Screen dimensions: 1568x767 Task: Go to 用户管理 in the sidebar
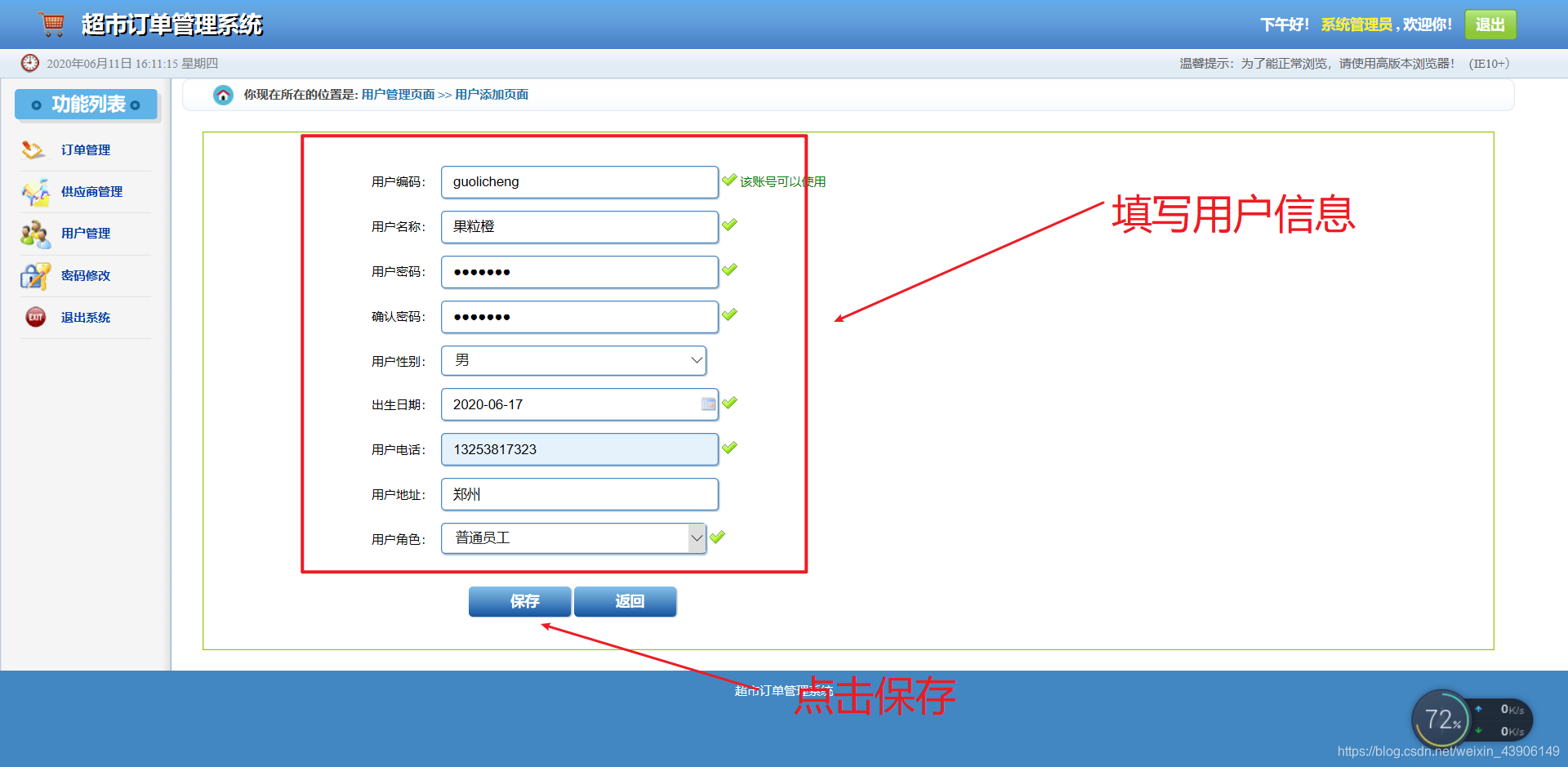click(x=86, y=234)
